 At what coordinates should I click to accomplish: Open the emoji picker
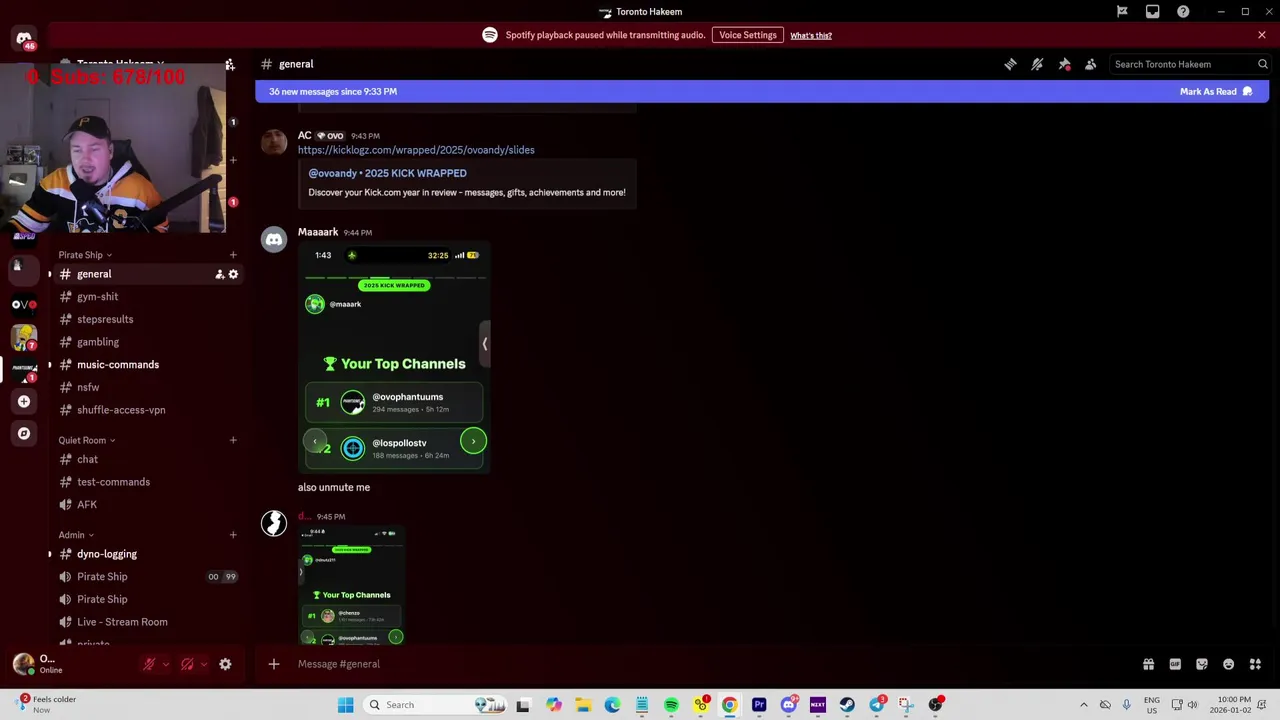click(x=1228, y=664)
